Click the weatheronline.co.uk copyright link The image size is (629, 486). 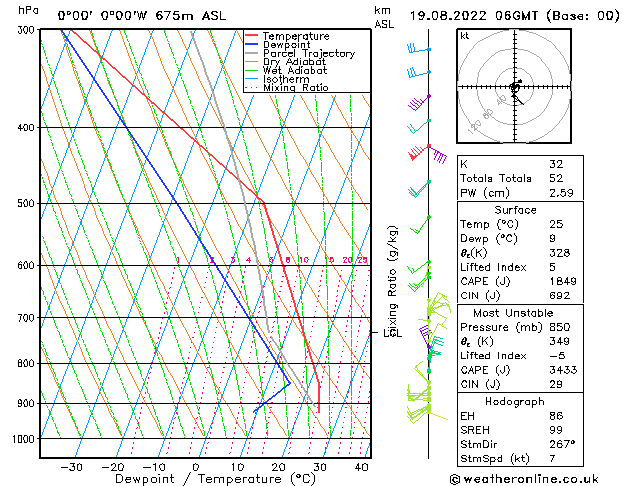click(524, 479)
